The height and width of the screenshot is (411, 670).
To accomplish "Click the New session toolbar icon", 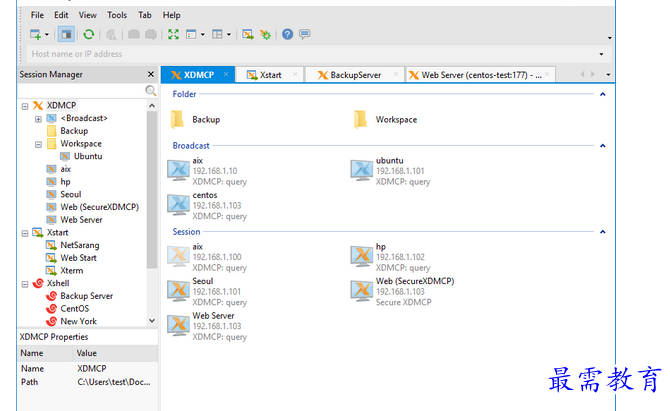I will [x=35, y=34].
